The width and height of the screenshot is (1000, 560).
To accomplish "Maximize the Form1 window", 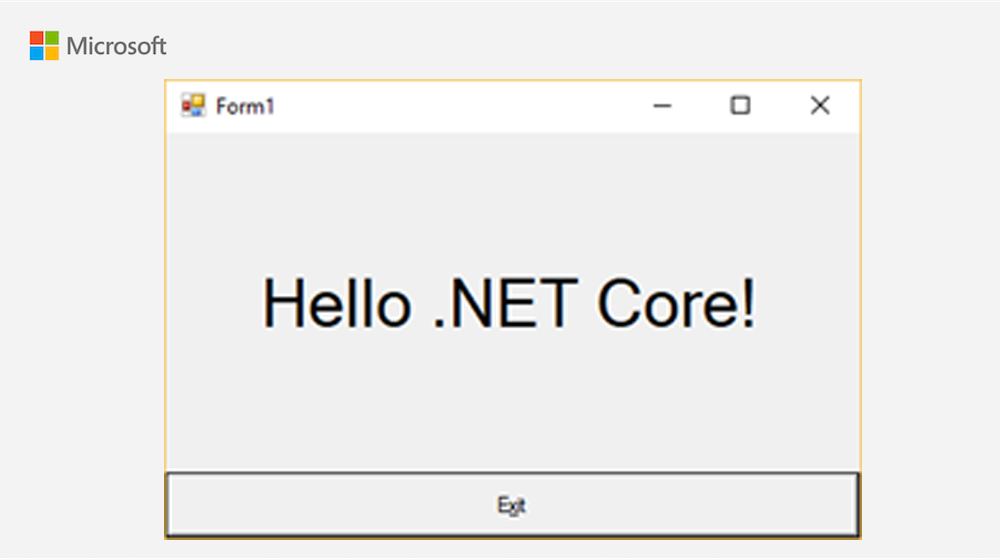I will coord(740,105).
